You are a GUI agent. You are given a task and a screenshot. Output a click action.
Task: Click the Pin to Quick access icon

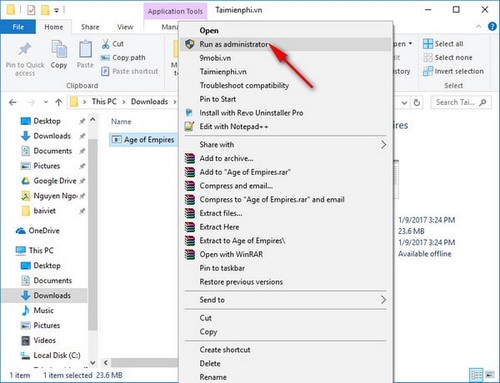pyautogui.click(x=25, y=49)
